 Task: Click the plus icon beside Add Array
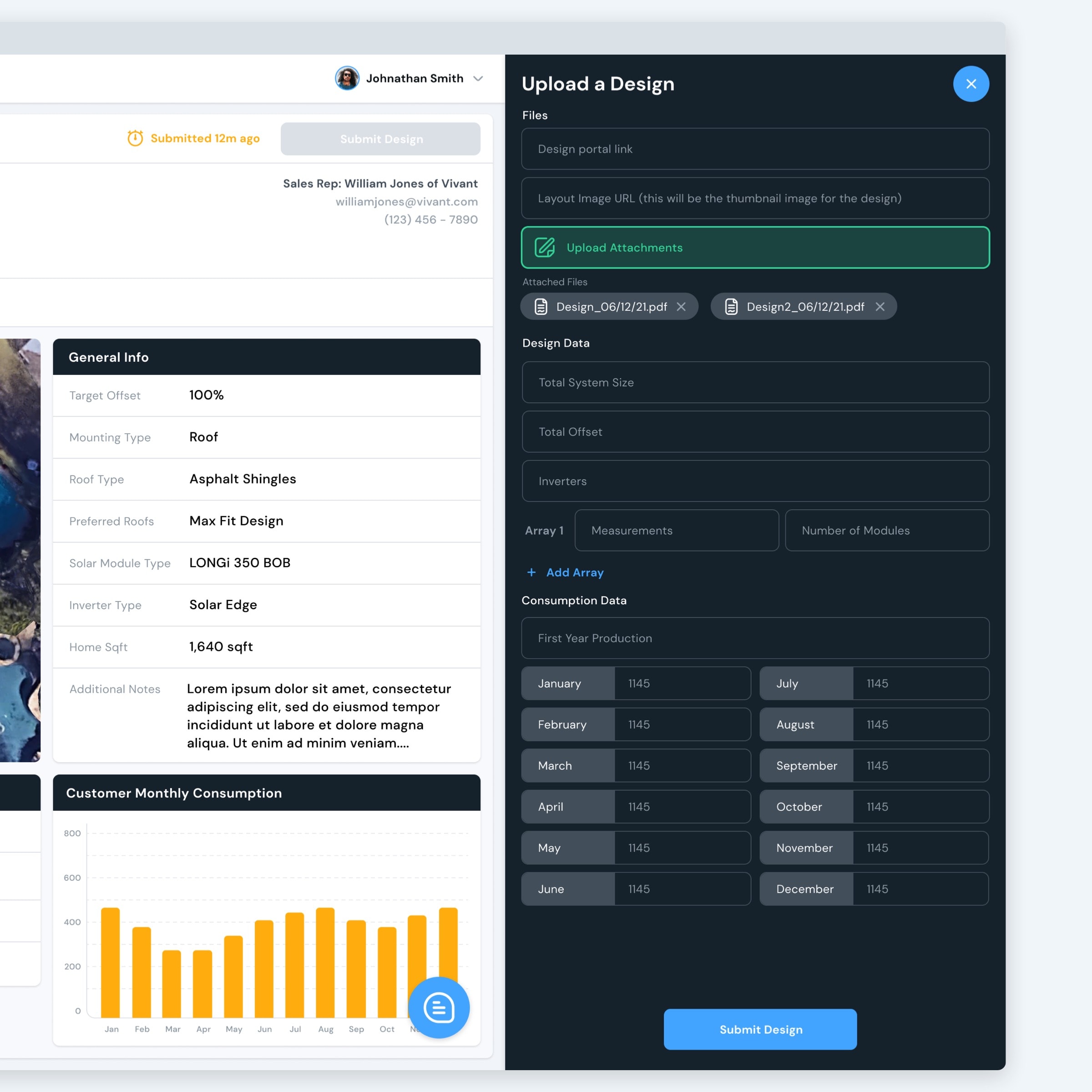coord(531,572)
